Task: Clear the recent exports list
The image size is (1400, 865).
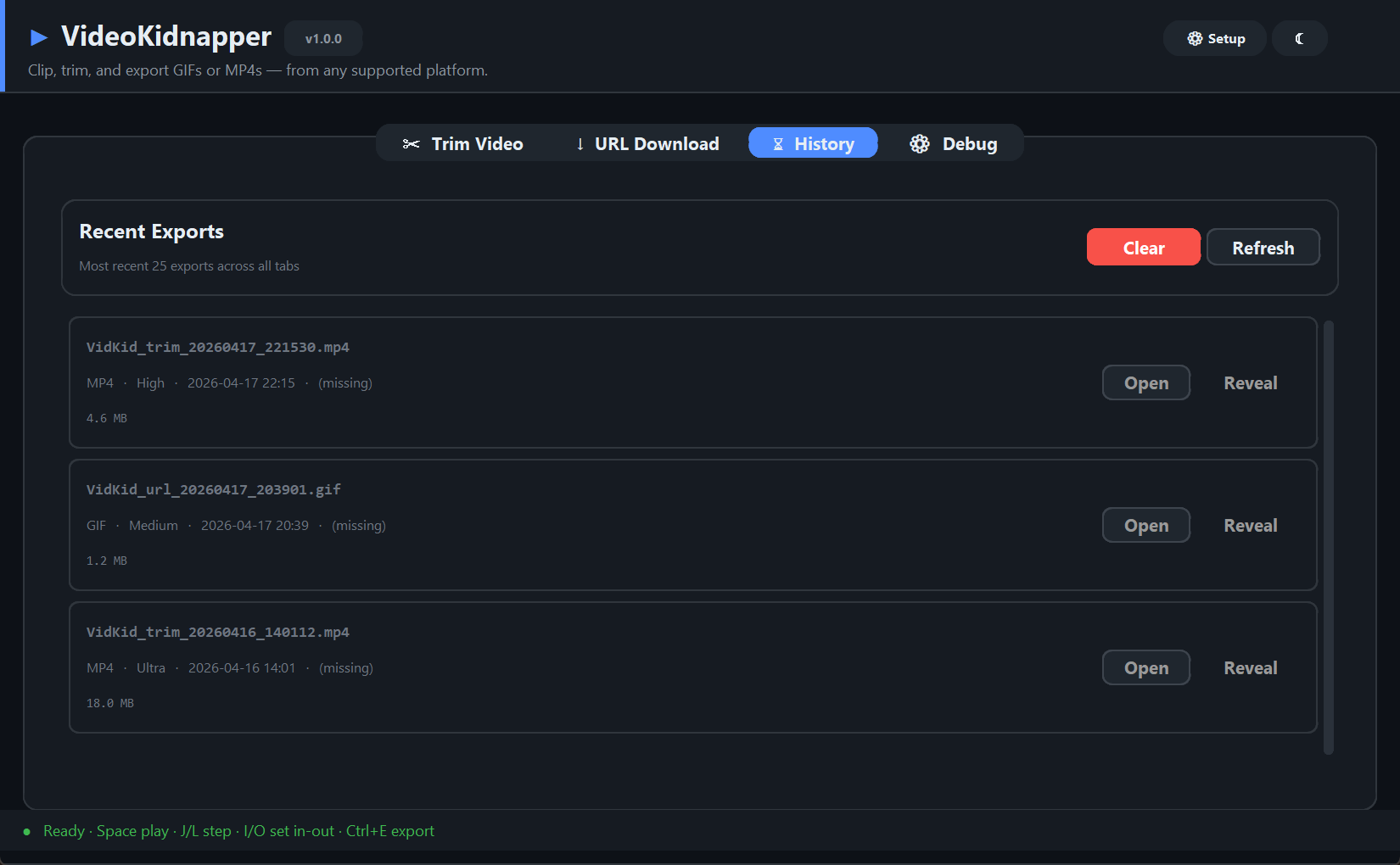Action: point(1143,247)
